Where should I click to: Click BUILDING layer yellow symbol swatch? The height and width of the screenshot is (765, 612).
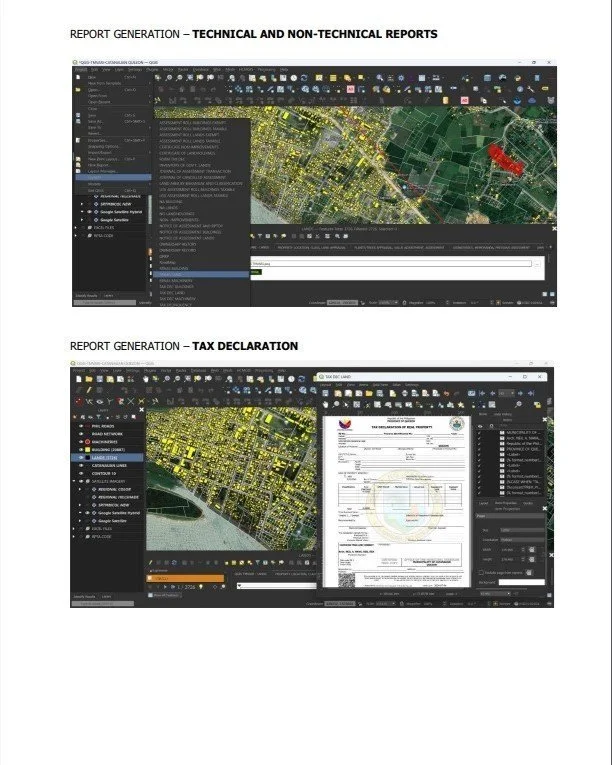tap(88, 449)
